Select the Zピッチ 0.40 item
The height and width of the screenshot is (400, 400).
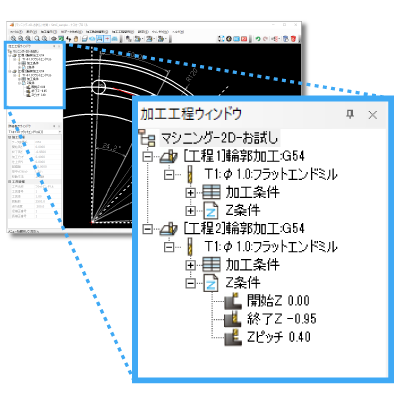coord(279,337)
